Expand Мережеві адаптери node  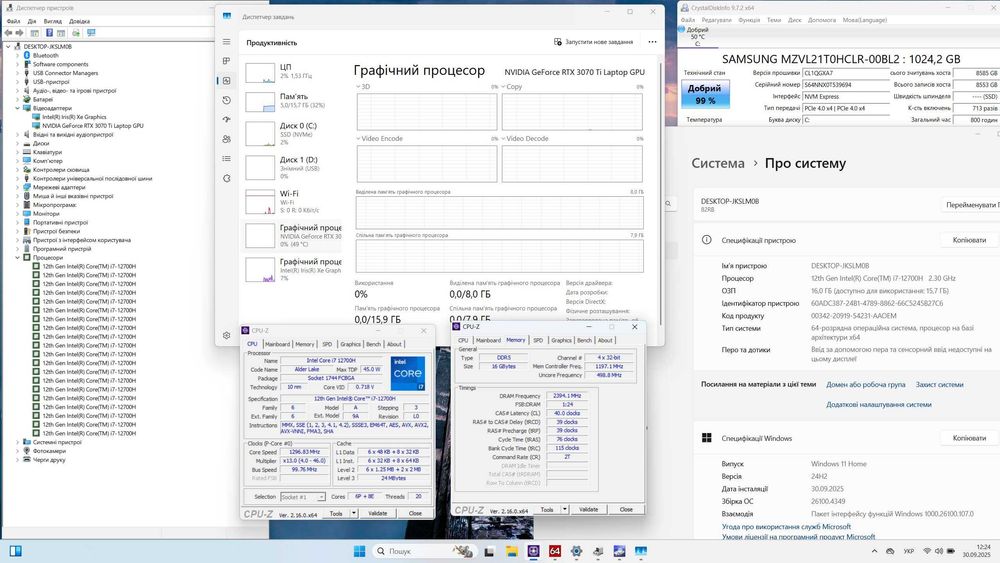17,187
